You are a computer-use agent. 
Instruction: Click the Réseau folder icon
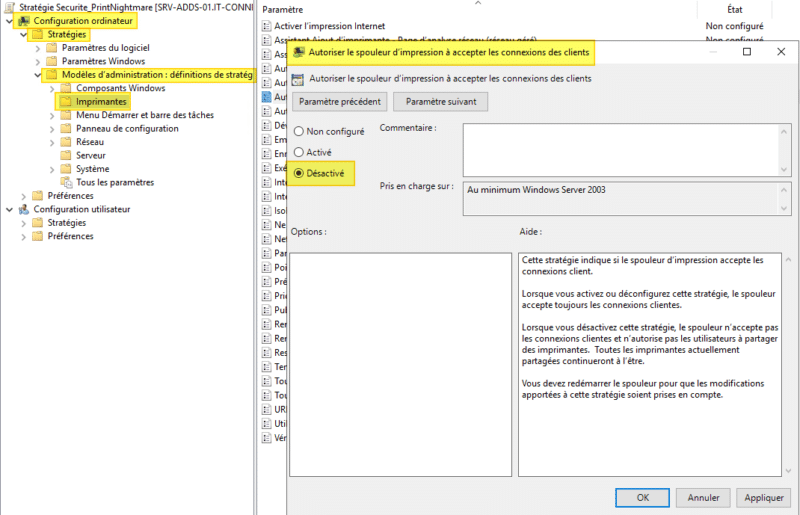tap(66, 142)
